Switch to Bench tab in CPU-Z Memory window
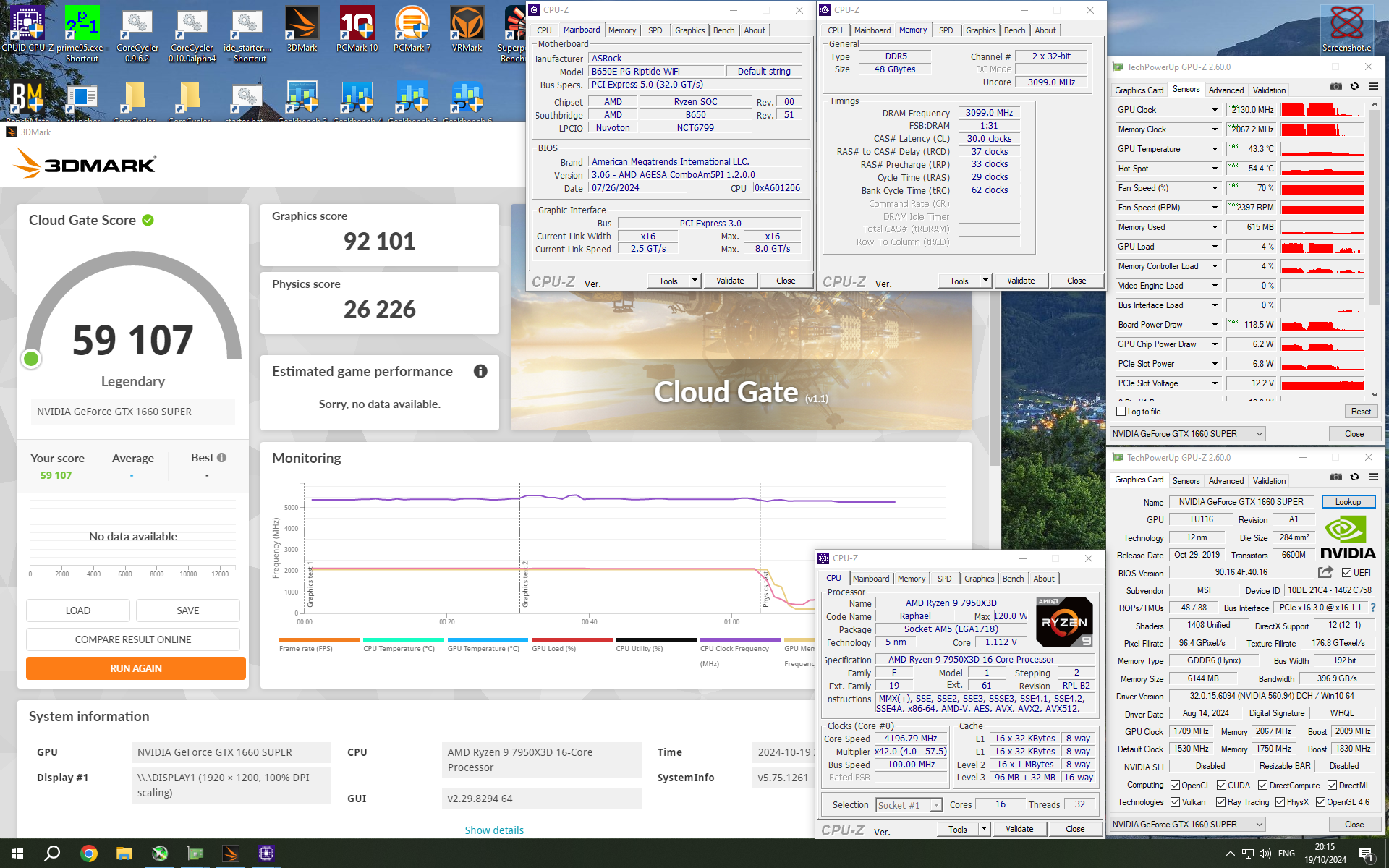This screenshot has width=1389, height=868. (1014, 30)
